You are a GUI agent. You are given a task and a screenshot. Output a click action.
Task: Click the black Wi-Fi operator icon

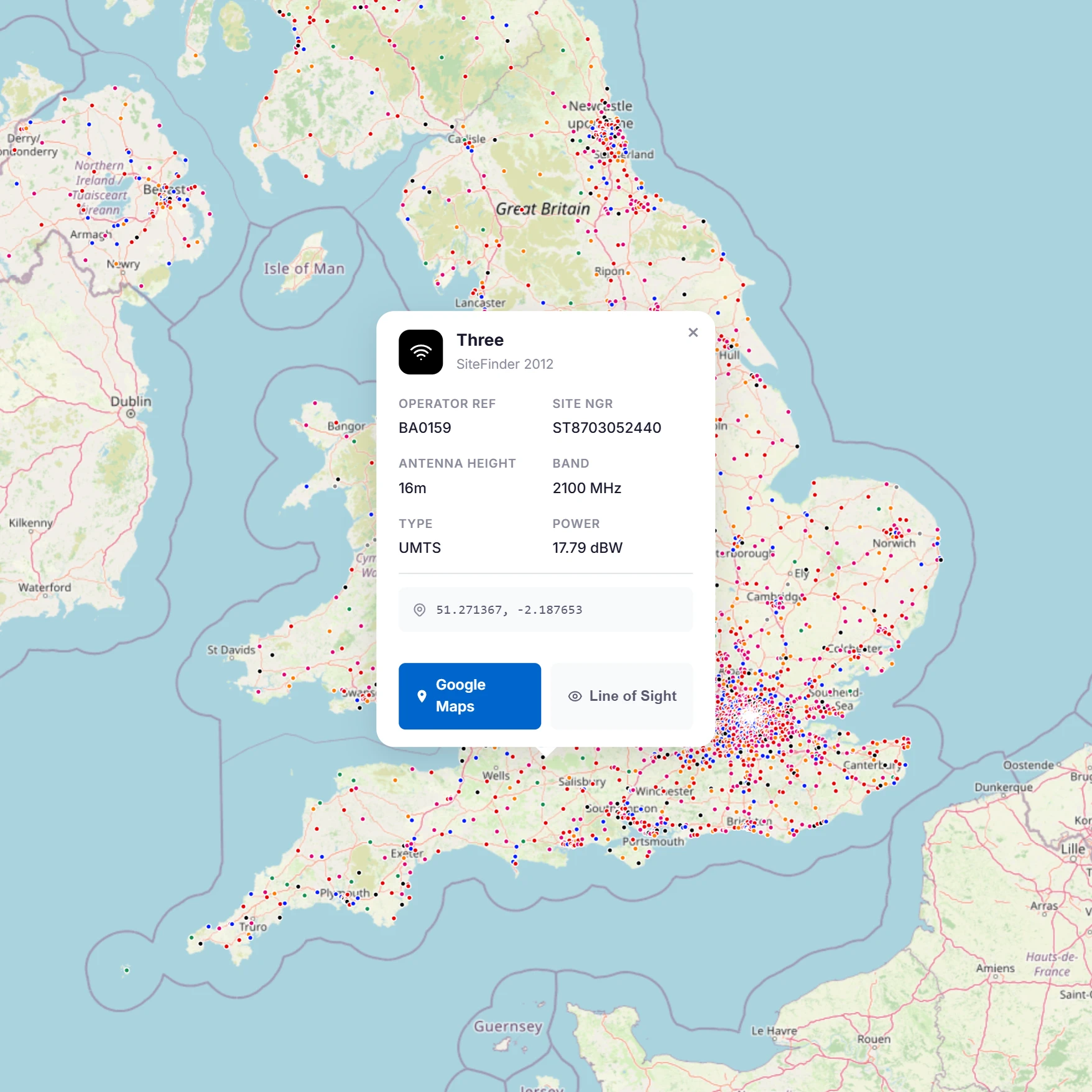point(421,352)
